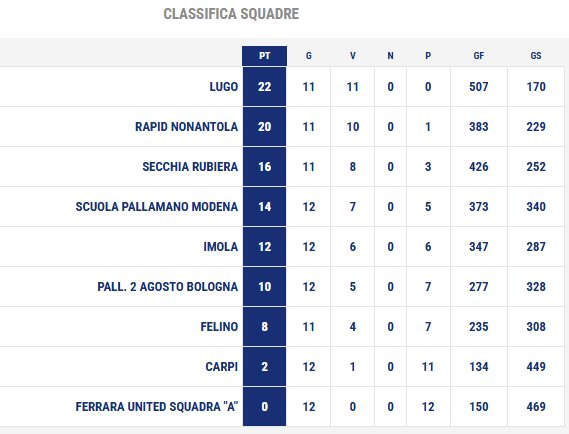Open the IMOLA team entry
This screenshot has width=569, height=434.
pos(221,247)
